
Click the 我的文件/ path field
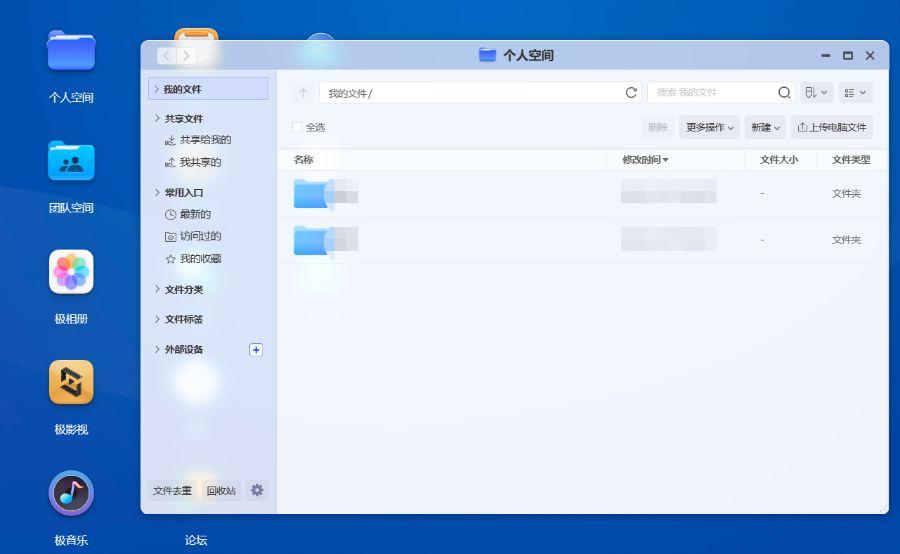[x=480, y=92]
